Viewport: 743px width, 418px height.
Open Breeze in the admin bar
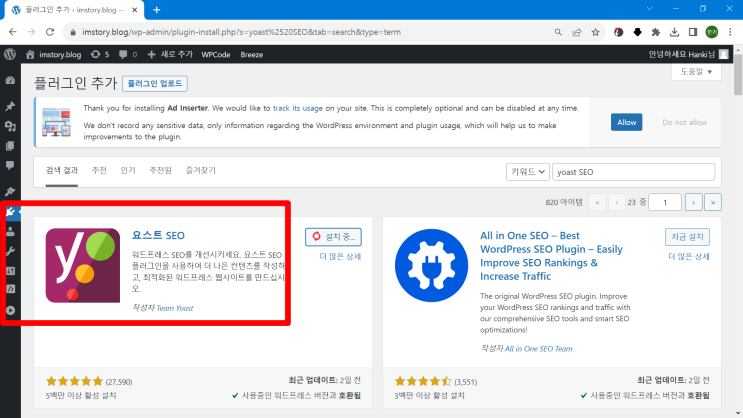click(252, 55)
